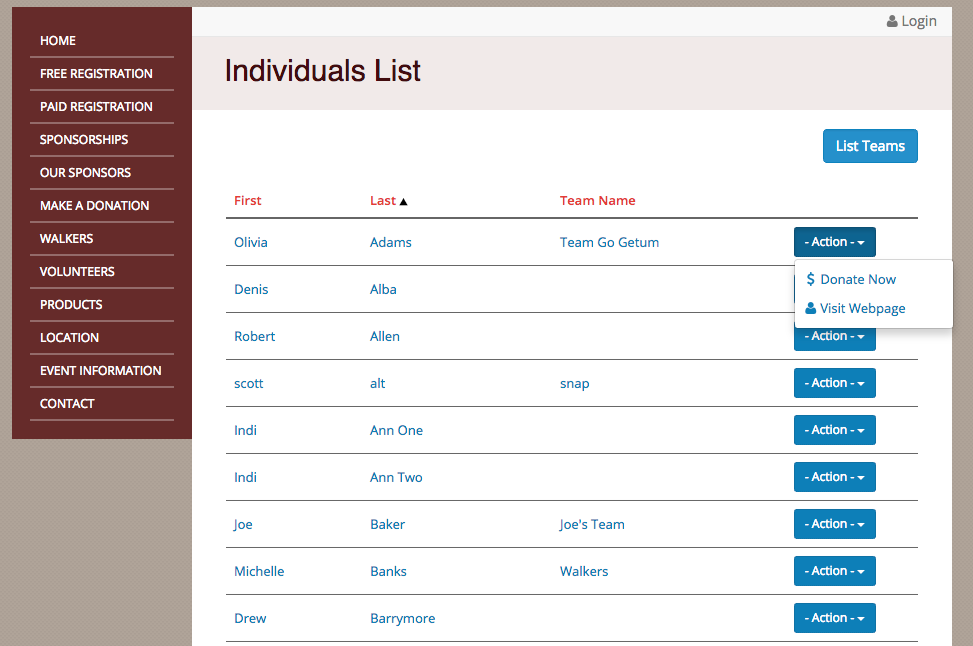Select PRODUCTS in the sidebar
973x646 pixels.
[x=71, y=305]
